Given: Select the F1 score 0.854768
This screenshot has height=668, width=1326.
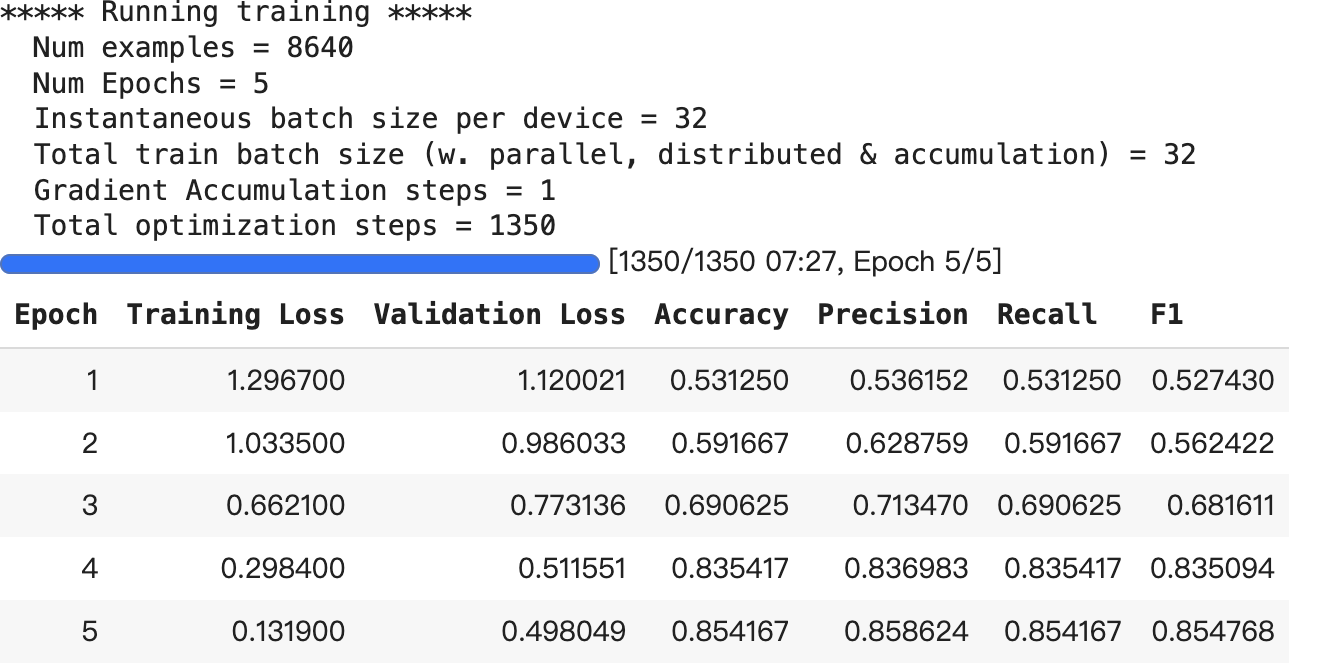Looking at the screenshot, I should point(1212,632).
